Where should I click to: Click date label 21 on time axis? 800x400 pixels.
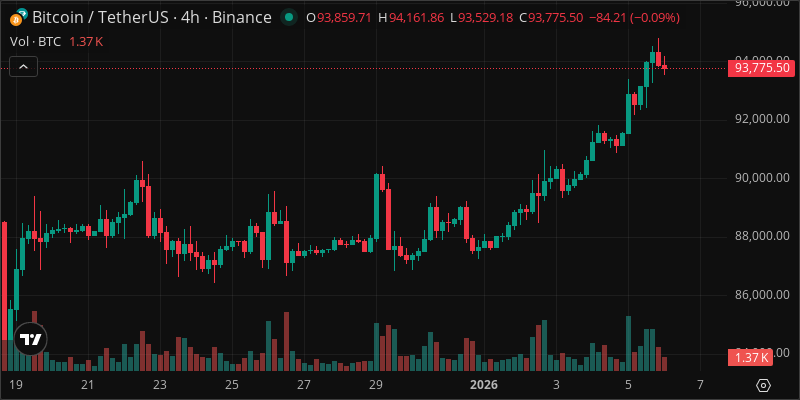click(x=88, y=385)
